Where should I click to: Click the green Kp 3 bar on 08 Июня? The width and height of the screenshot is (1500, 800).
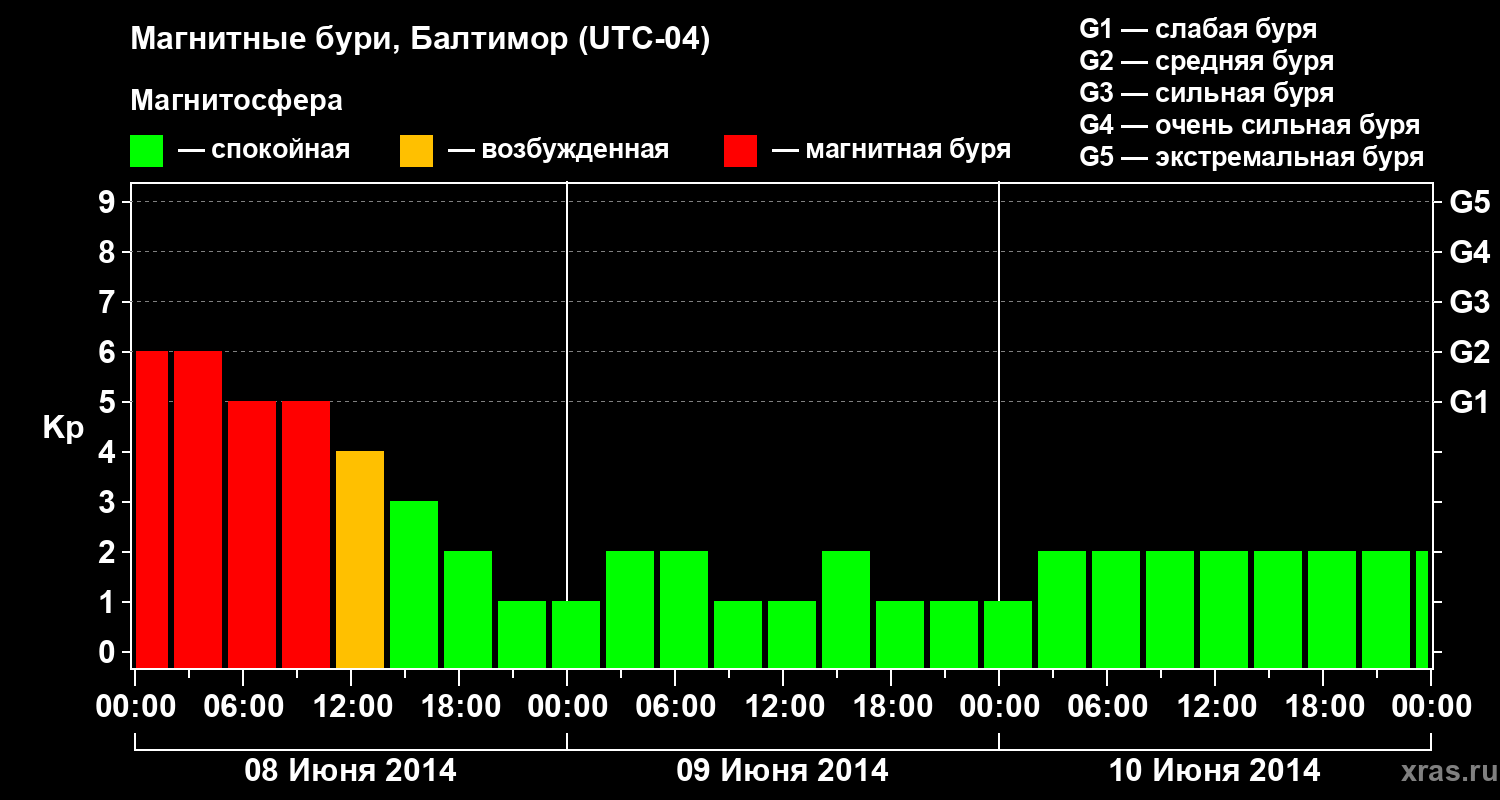coord(414,585)
